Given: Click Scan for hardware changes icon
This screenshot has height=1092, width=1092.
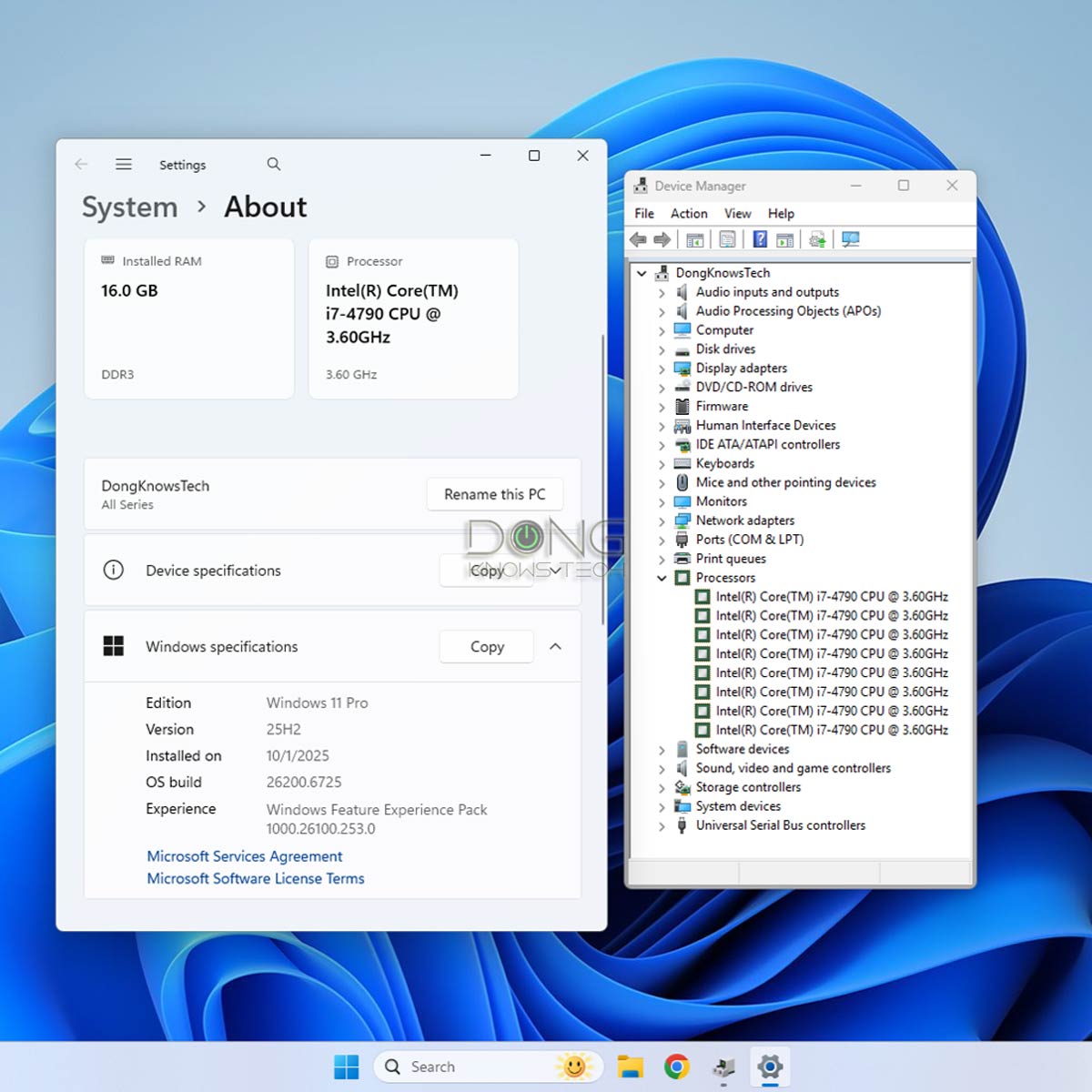Looking at the screenshot, I should tap(851, 239).
